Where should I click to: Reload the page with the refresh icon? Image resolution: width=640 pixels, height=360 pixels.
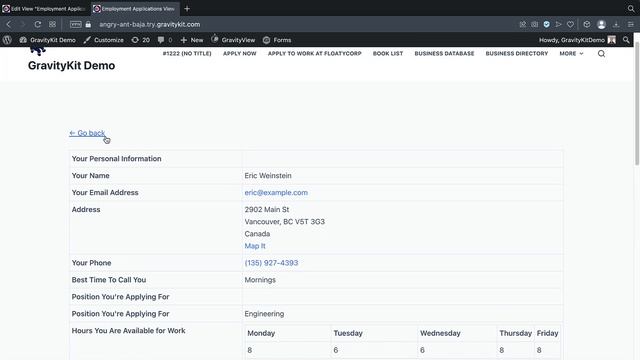tap(38, 24)
